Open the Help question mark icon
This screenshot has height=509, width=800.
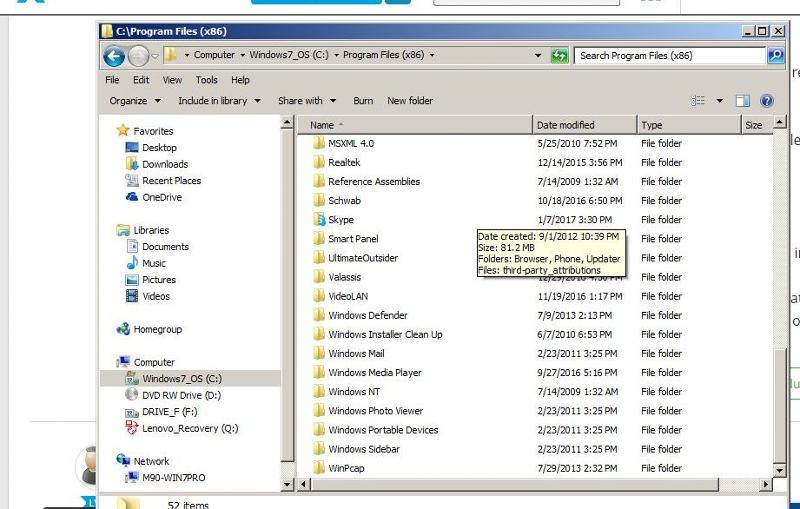(766, 100)
